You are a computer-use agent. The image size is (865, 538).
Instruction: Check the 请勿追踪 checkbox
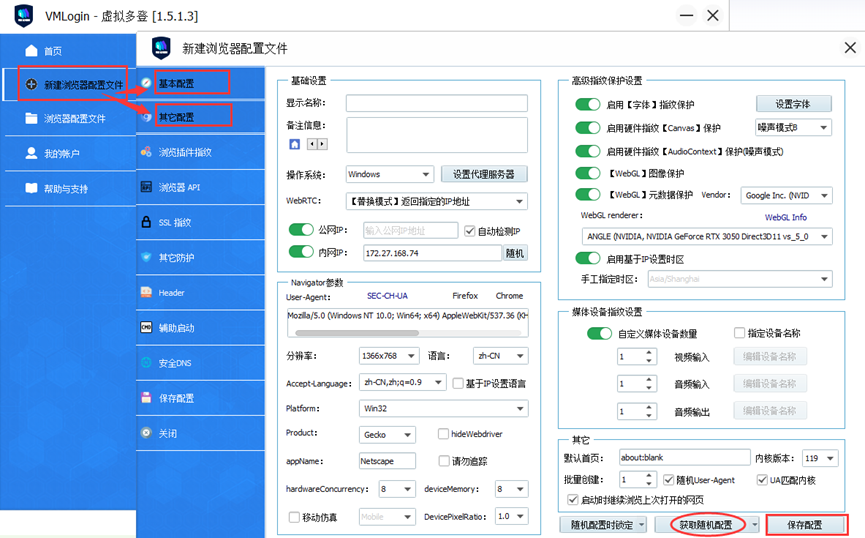(x=444, y=460)
